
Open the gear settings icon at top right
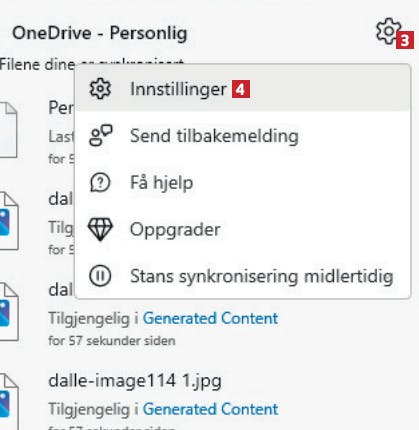[x=389, y=31]
